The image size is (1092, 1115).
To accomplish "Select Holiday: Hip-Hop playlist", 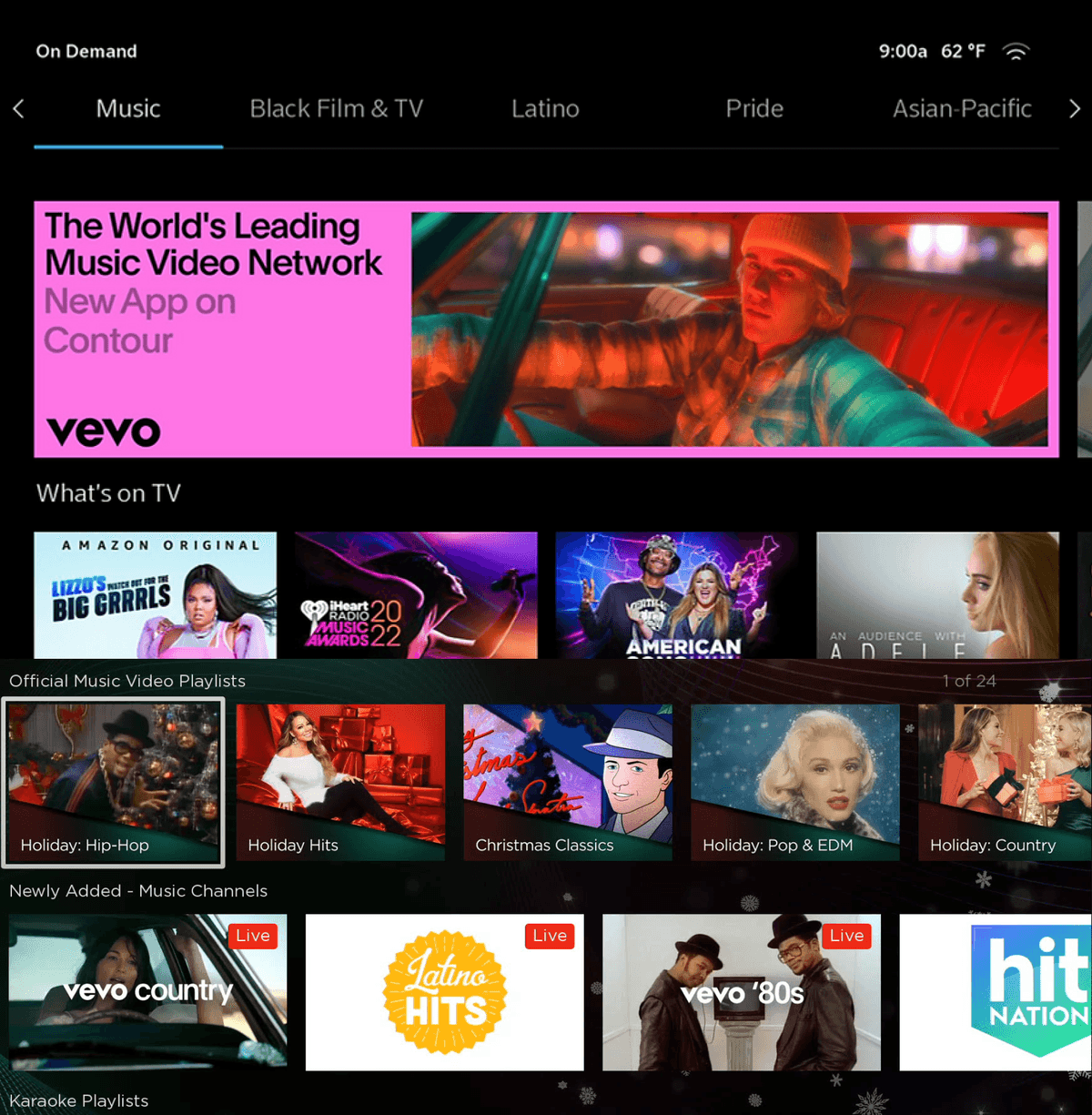I will tap(114, 783).
